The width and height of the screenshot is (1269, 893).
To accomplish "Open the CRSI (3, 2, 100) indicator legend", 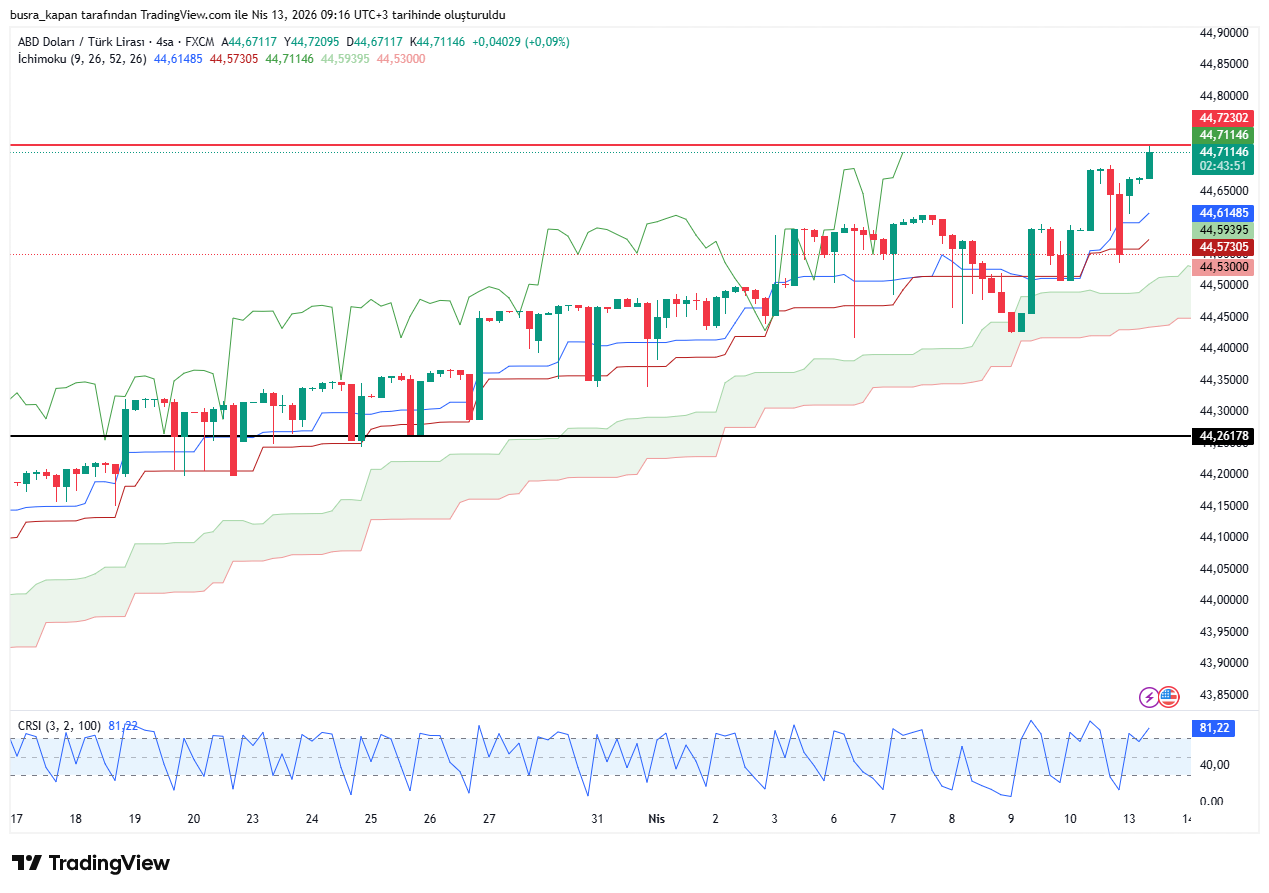I will [x=60, y=725].
